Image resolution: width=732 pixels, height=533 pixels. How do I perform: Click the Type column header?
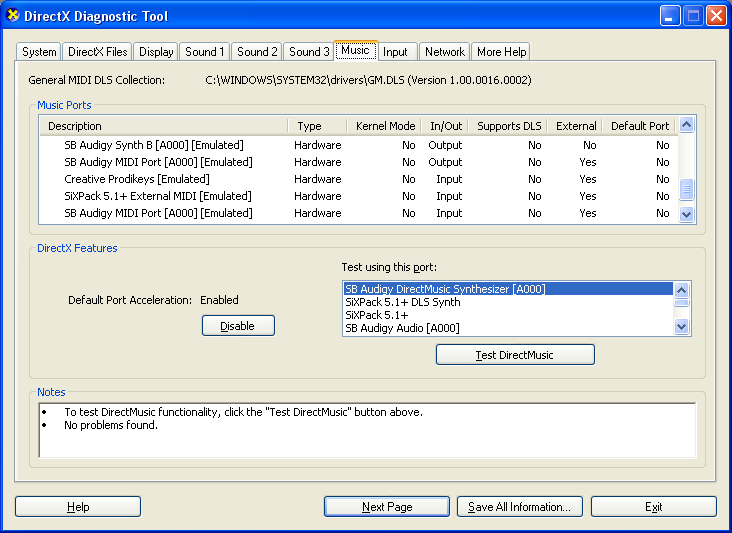[x=317, y=126]
